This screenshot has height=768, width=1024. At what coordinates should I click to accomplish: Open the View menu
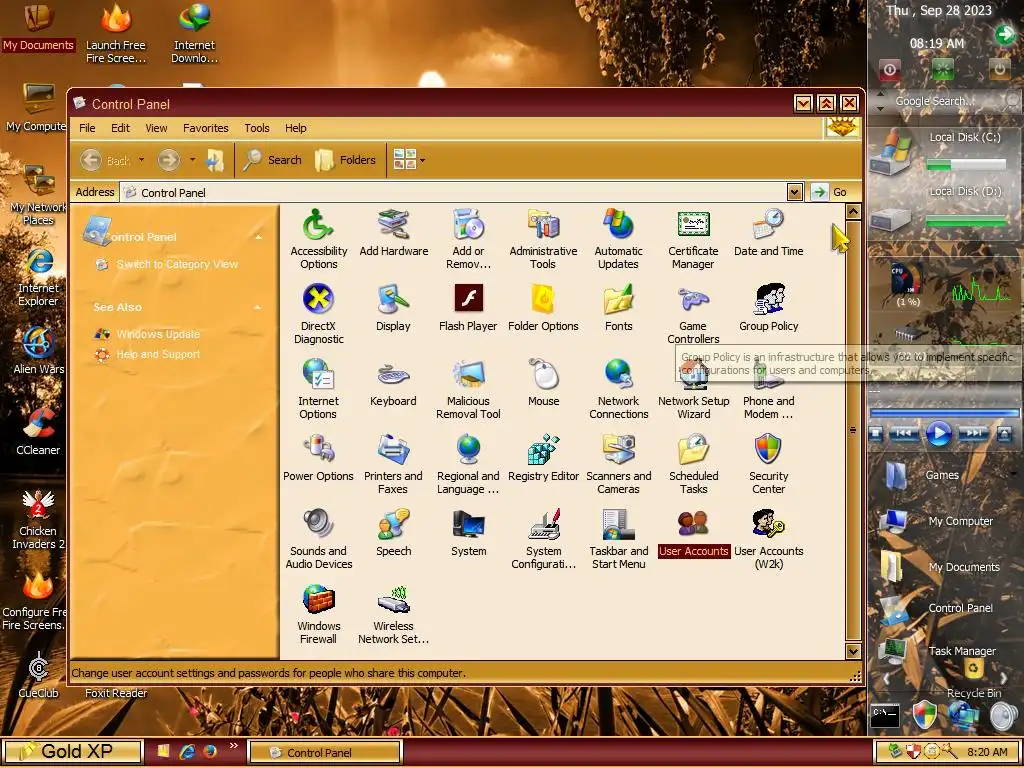click(156, 128)
